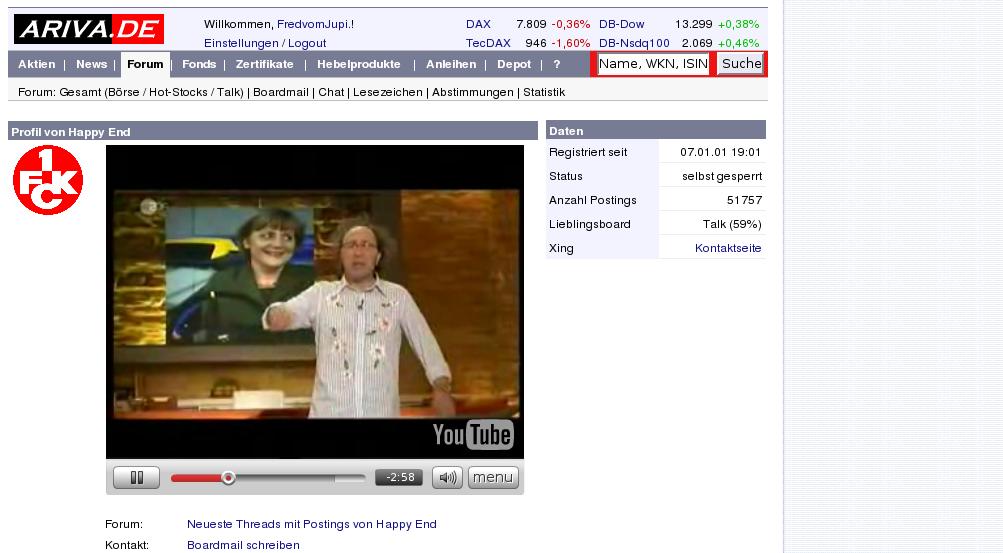Open Xing Kontaktseite link
Screen dimensions: 1003x553
pos(728,248)
